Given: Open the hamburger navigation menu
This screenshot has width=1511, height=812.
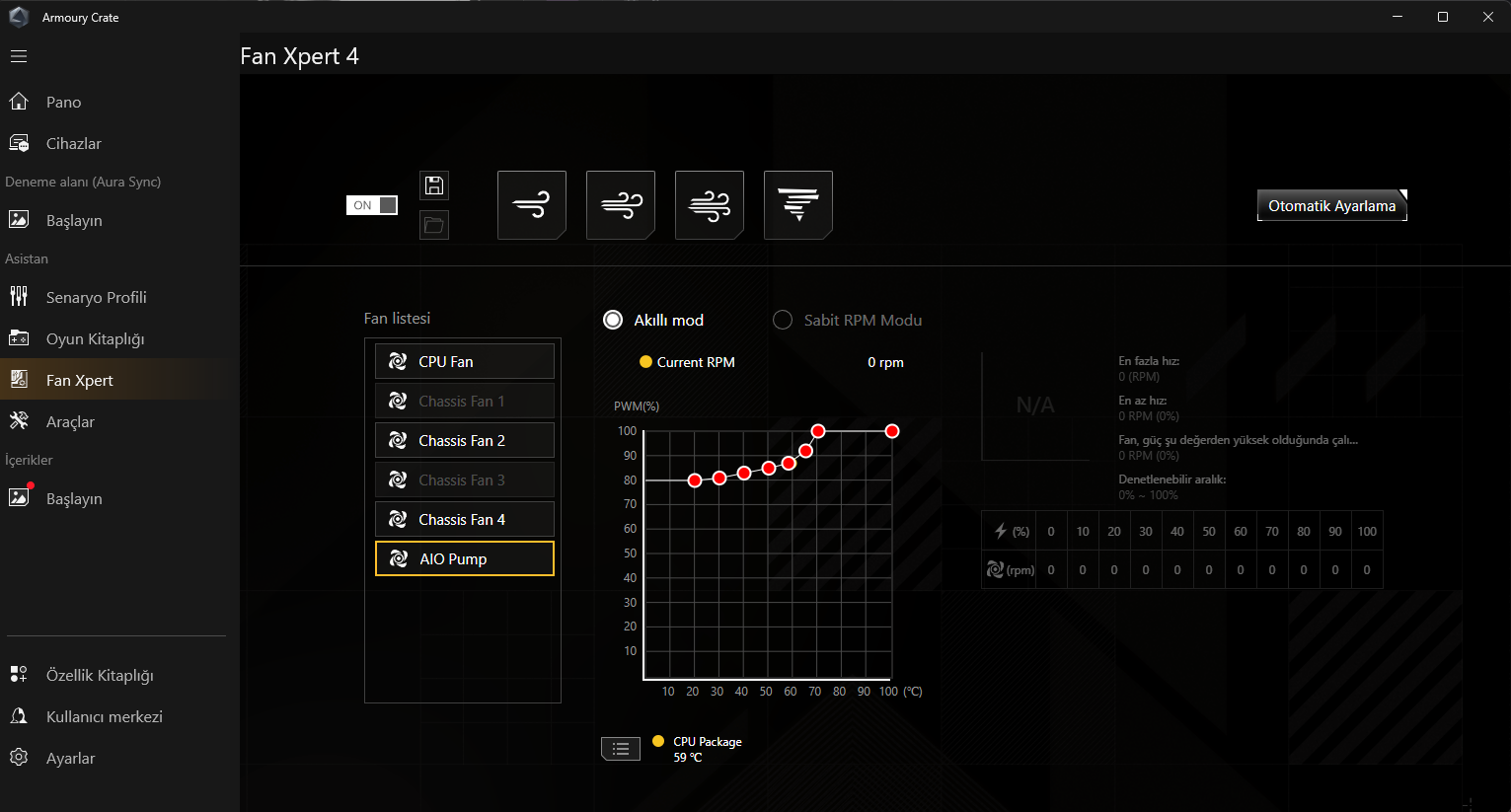Looking at the screenshot, I should 19,56.
